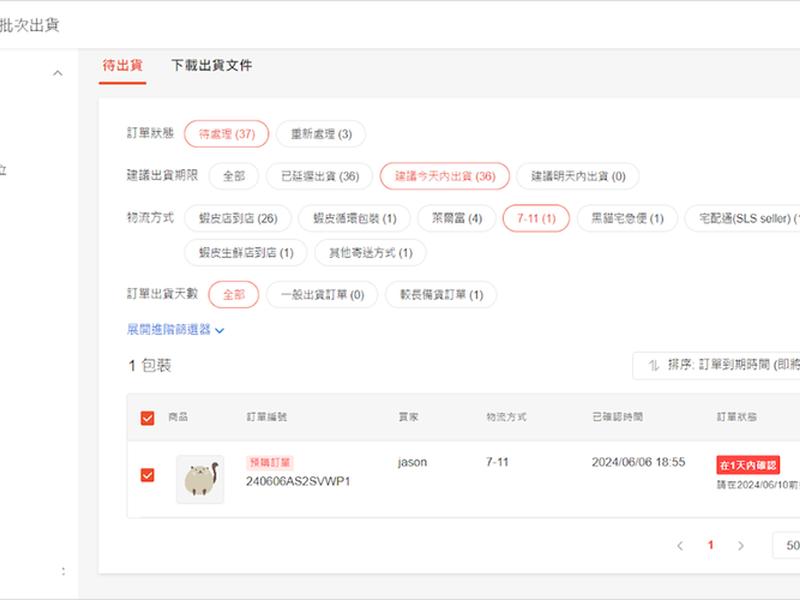
Task: Click the confirmed time 2024/06/06 18:55
Action: 638,462
